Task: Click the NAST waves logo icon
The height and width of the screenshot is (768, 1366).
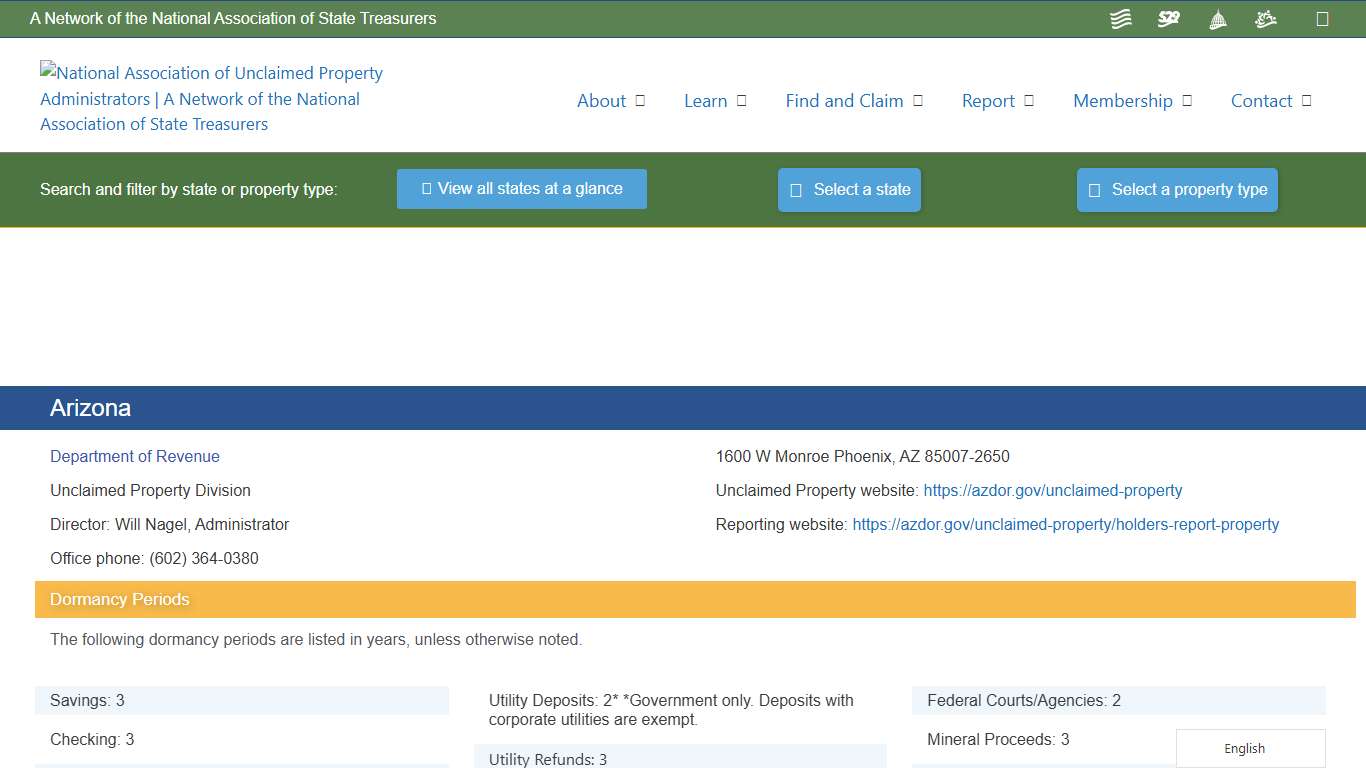Action: [x=1120, y=18]
